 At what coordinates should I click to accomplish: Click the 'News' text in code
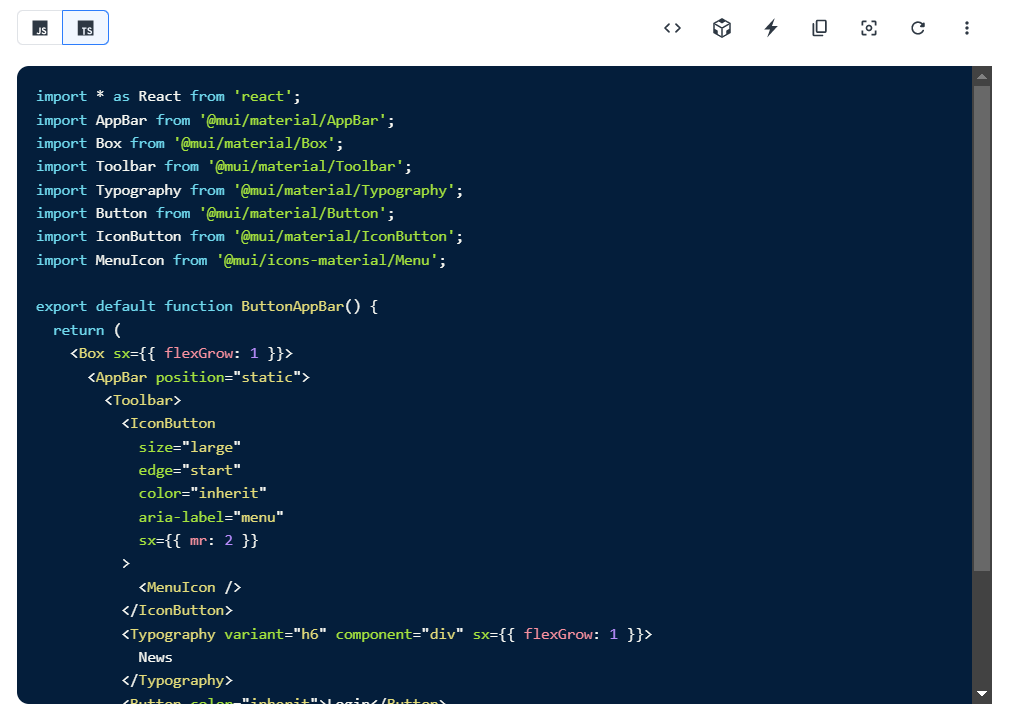tap(155, 658)
